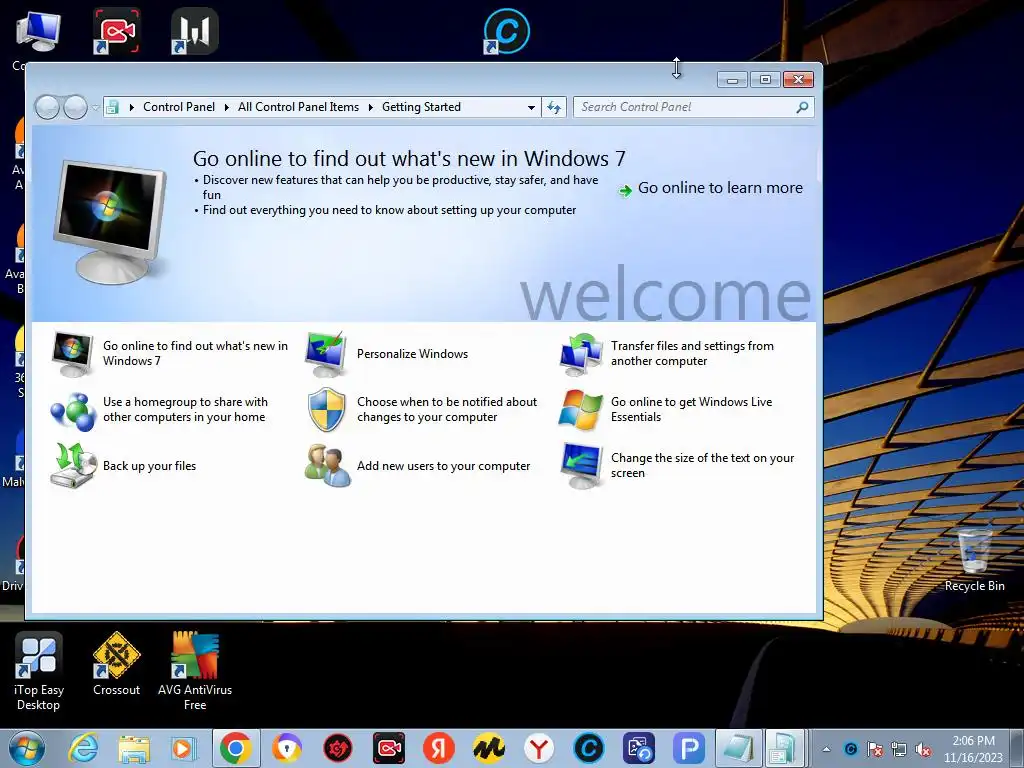The height and width of the screenshot is (768, 1024).
Task: Open the Recycle Bin on desktop
Action: click(x=974, y=560)
